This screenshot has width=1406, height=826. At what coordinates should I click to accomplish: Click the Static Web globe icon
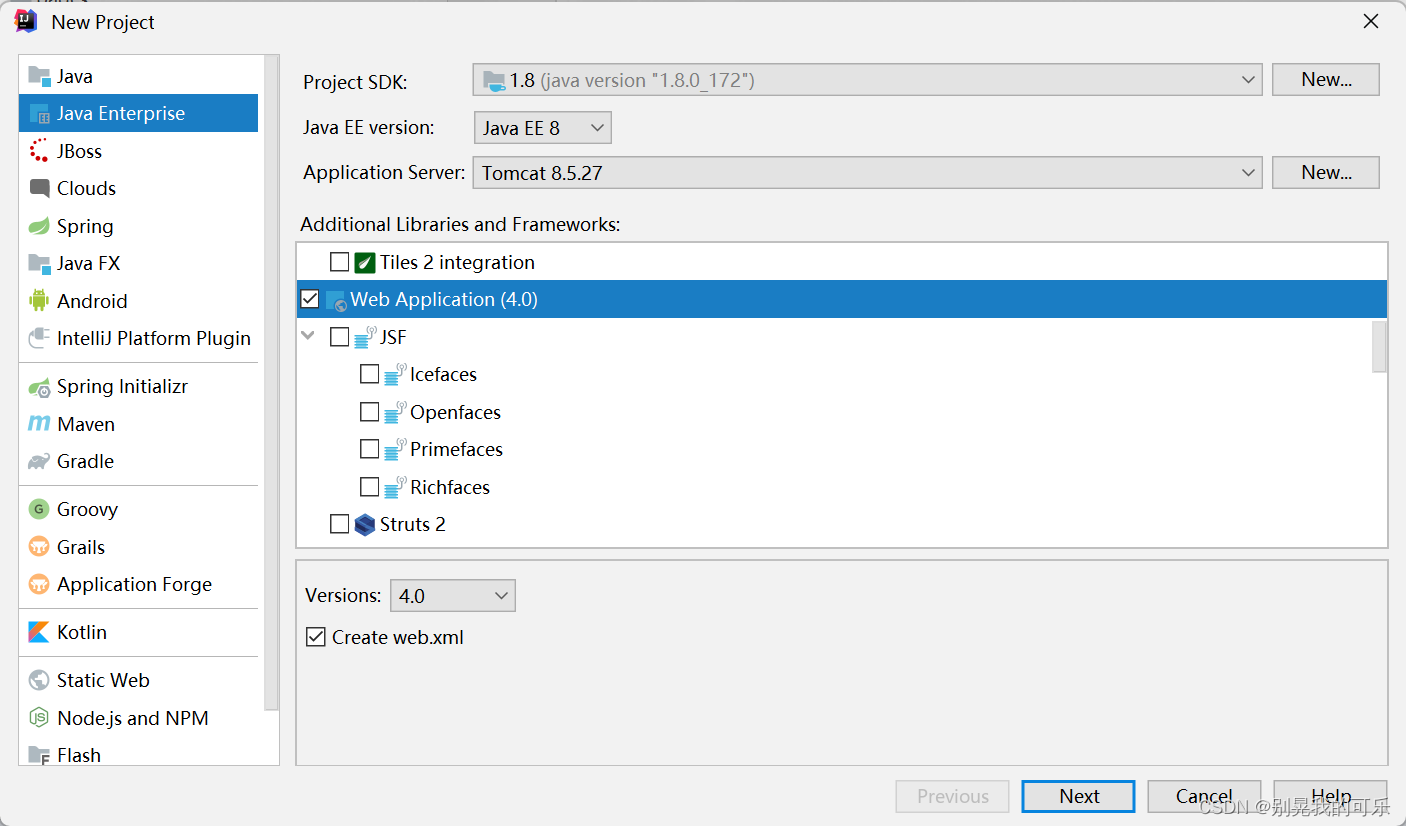point(39,680)
